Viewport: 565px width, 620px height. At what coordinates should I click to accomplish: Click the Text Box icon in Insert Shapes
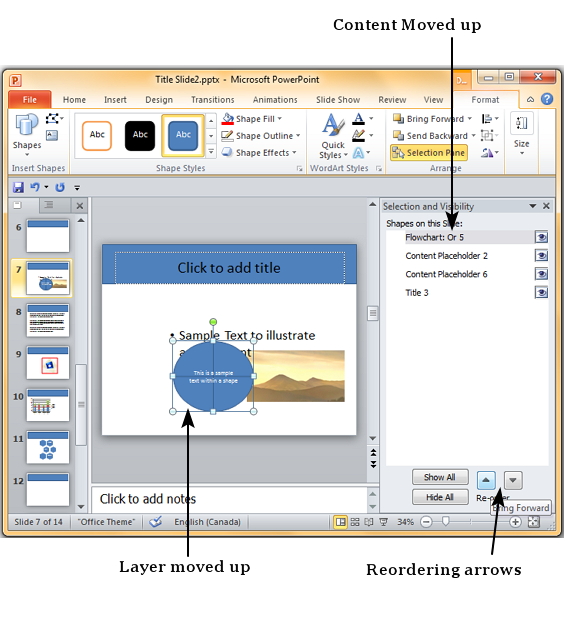[52, 136]
